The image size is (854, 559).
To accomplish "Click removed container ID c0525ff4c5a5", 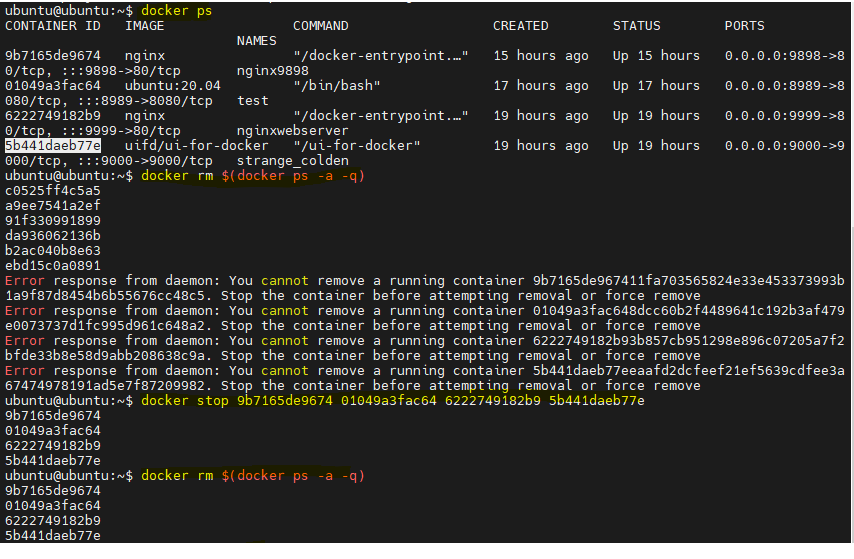I will tap(53, 191).
